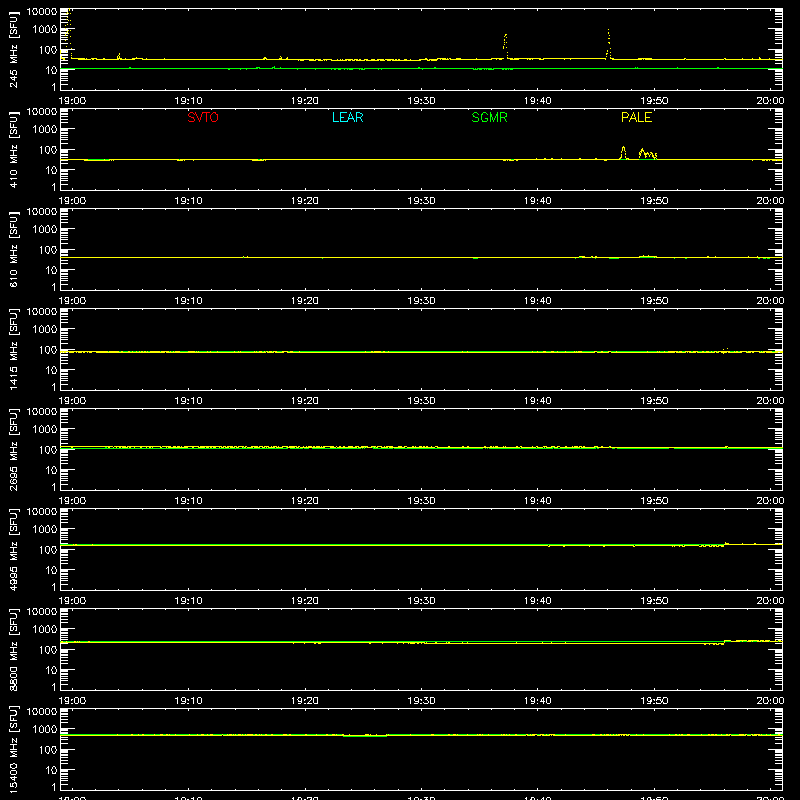Select the 610 MHz [SFU] axis title

(13, 249)
